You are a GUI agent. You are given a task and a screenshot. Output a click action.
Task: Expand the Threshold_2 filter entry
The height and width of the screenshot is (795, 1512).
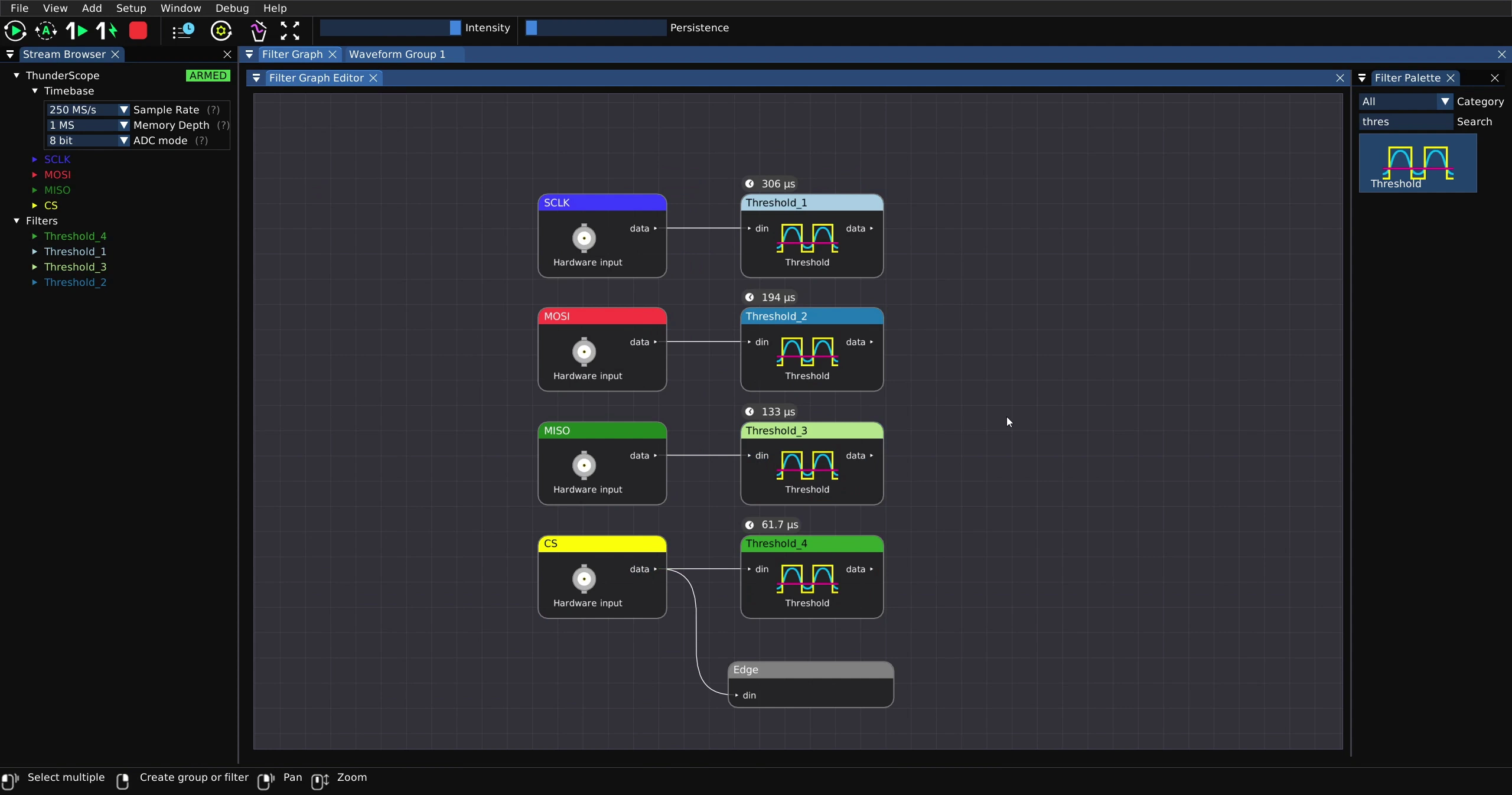(34, 282)
